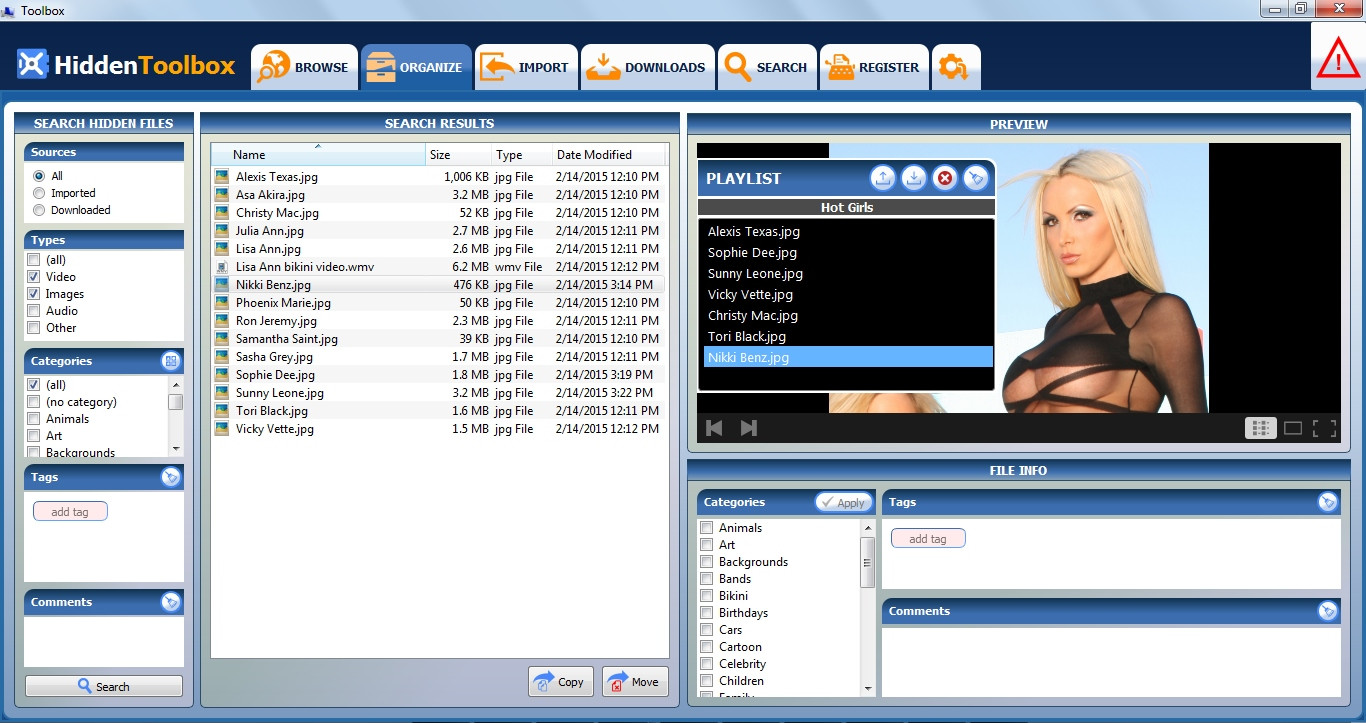Click the Categories grid icon in search panel
The height and width of the screenshot is (723, 1366).
tap(171, 361)
